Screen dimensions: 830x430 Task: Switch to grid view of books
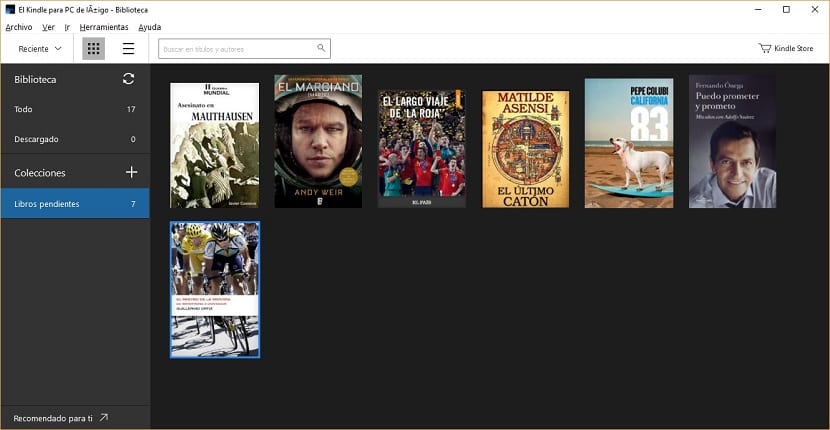click(94, 49)
